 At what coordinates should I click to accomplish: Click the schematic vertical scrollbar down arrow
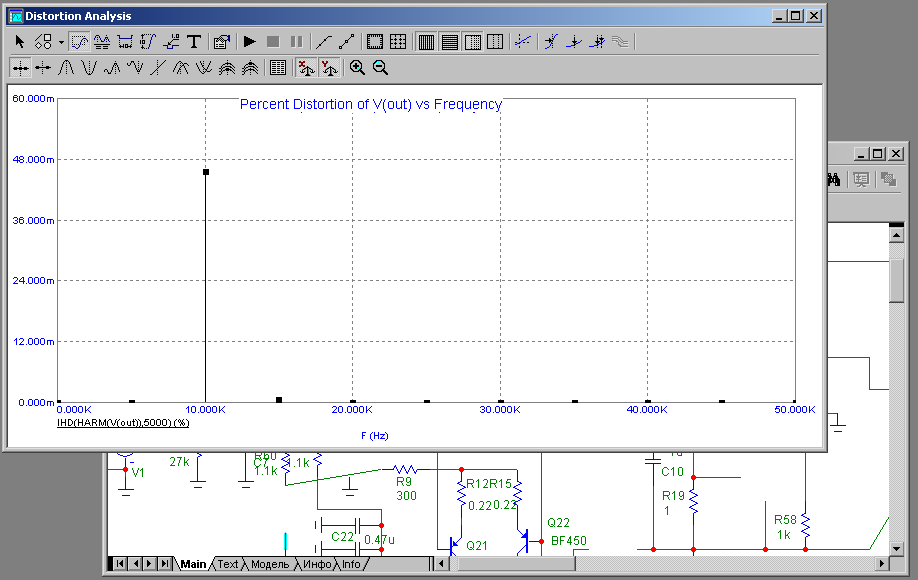[896, 548]
